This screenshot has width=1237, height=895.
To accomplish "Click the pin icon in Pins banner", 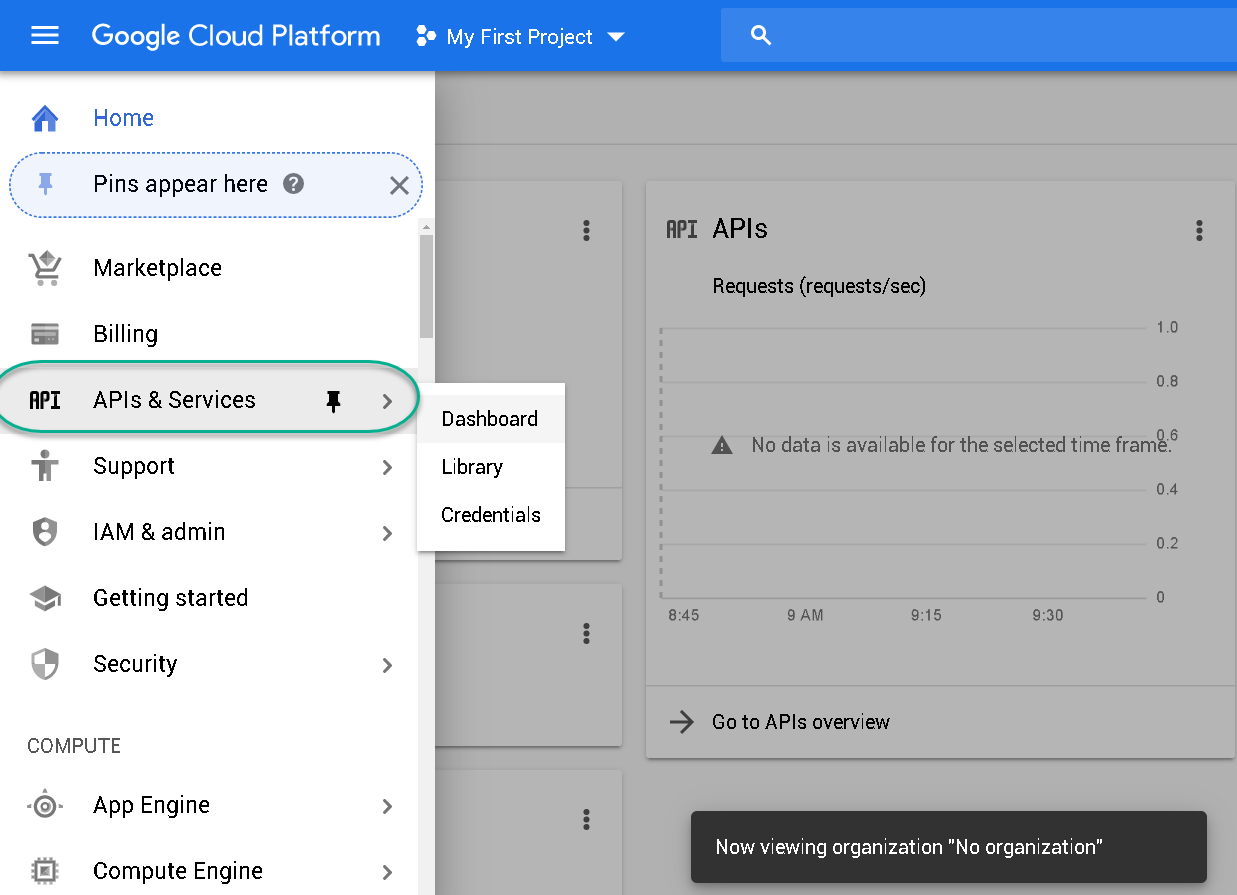I will pos(45,184).
